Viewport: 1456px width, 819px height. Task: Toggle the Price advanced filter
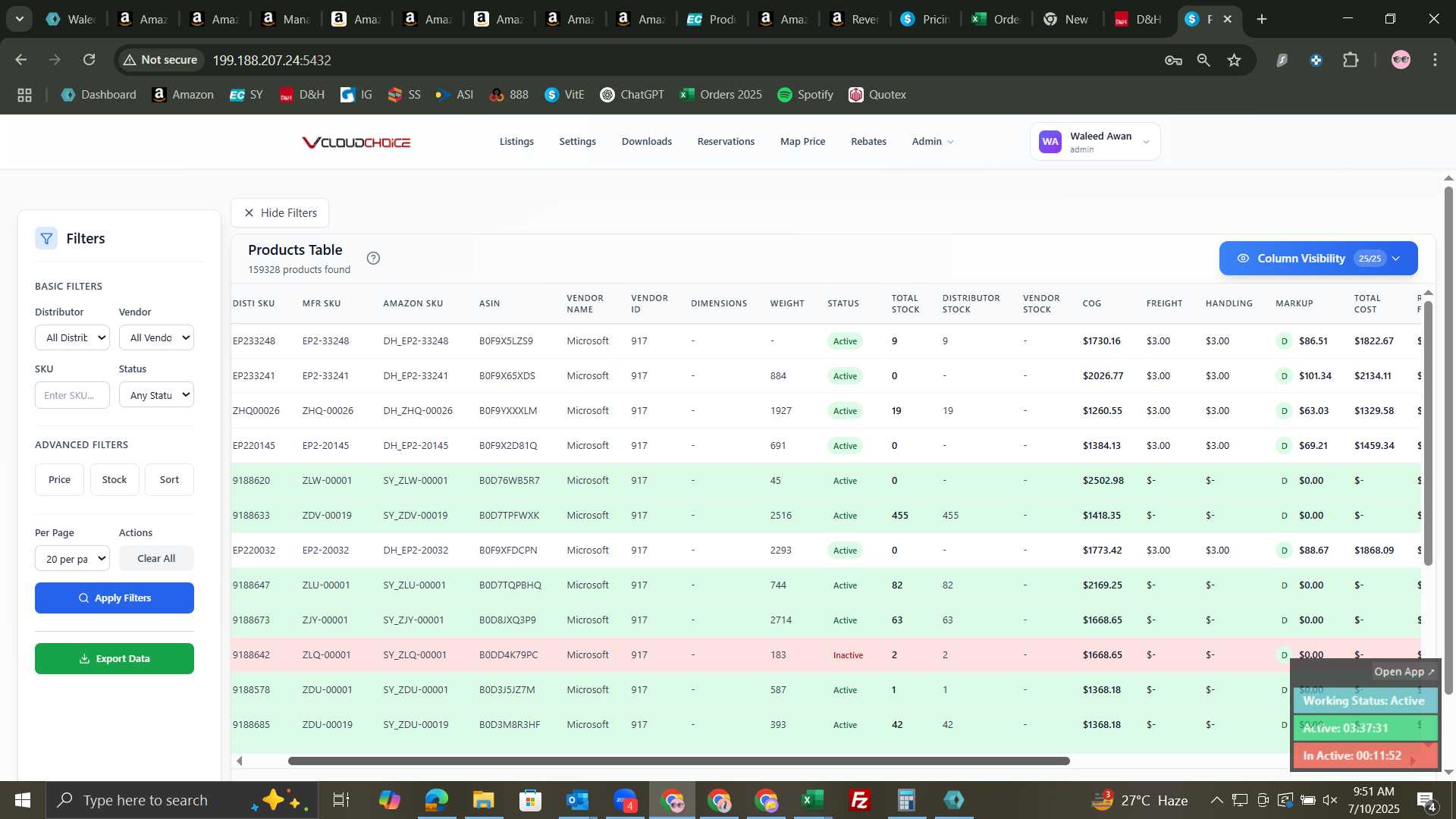click(59, 480)
